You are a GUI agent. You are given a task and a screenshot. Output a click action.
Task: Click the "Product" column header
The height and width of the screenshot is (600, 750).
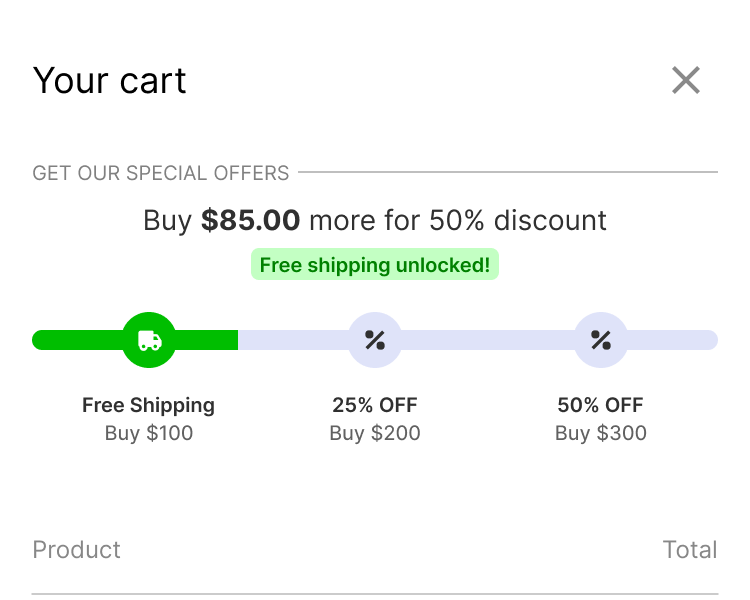pyautogui.click(x=77, y=549)
